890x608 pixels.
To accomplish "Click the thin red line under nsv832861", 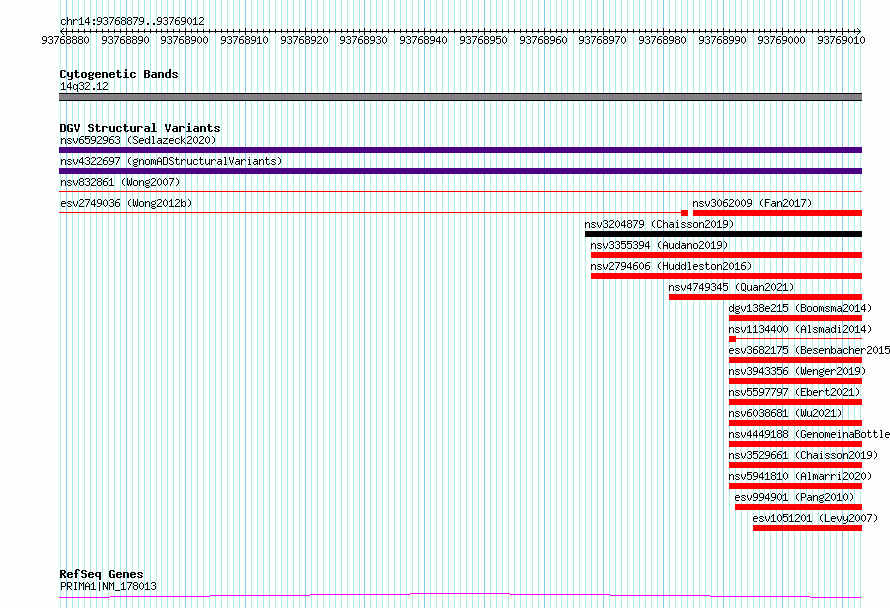I will pyautogui.click(x=460, y=192).
